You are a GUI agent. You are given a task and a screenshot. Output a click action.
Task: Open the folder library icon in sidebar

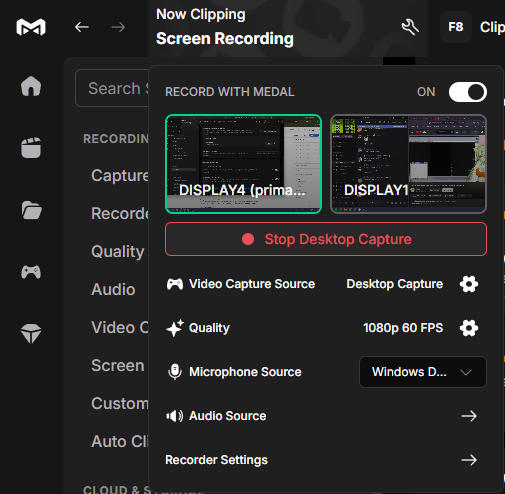click(x=31, y=210)
